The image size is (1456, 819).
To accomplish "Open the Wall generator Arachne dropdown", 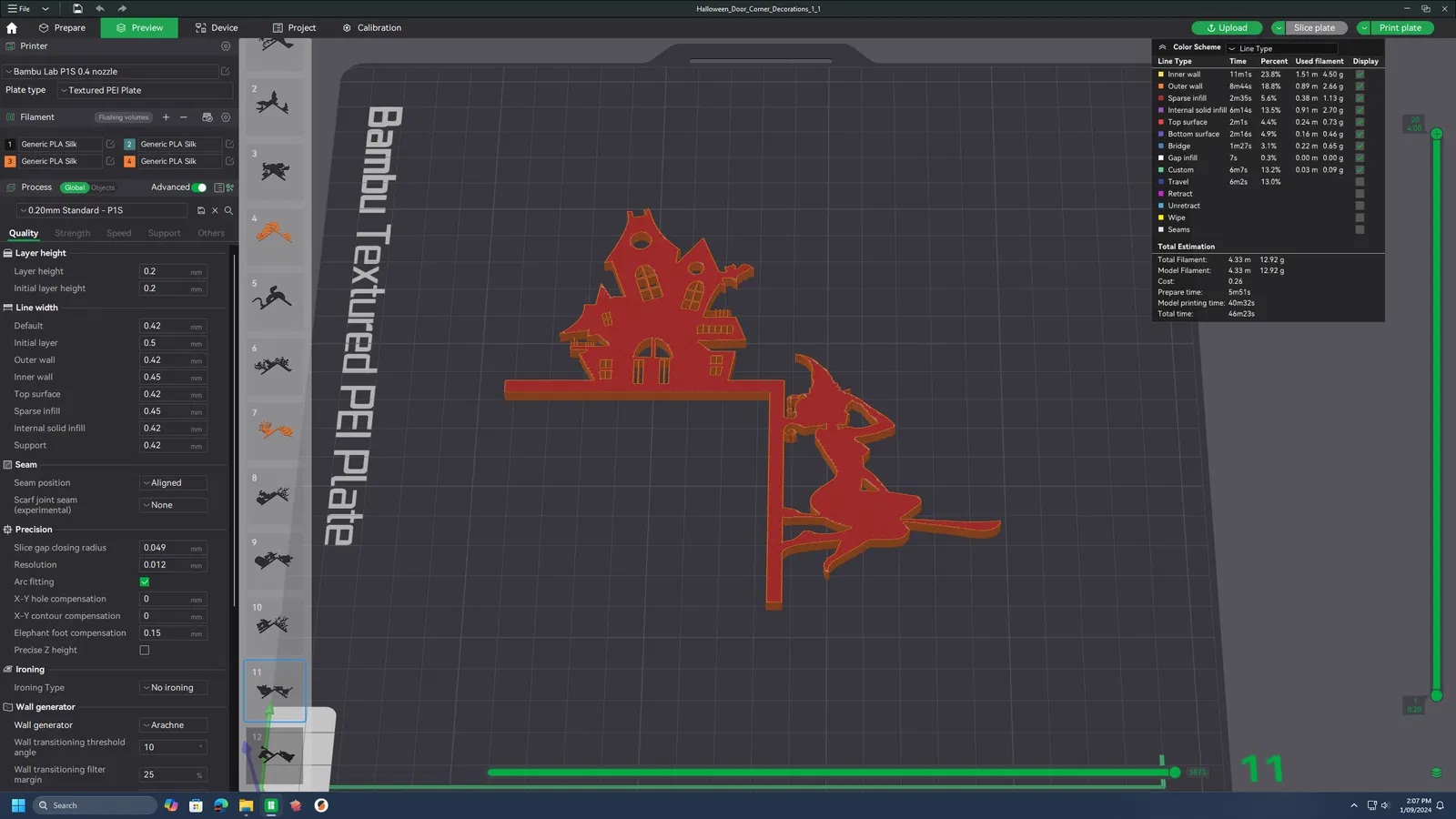I will tap(173, 725).
